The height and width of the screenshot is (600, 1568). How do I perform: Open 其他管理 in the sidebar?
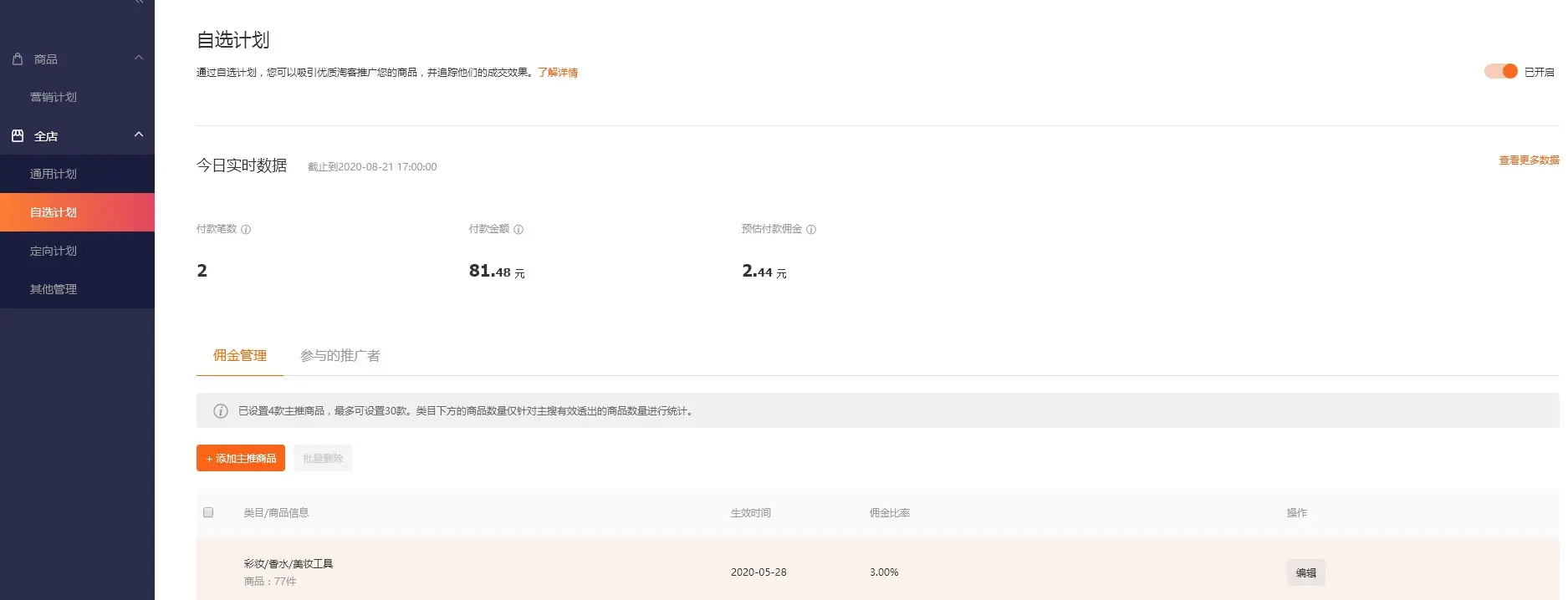54,289
